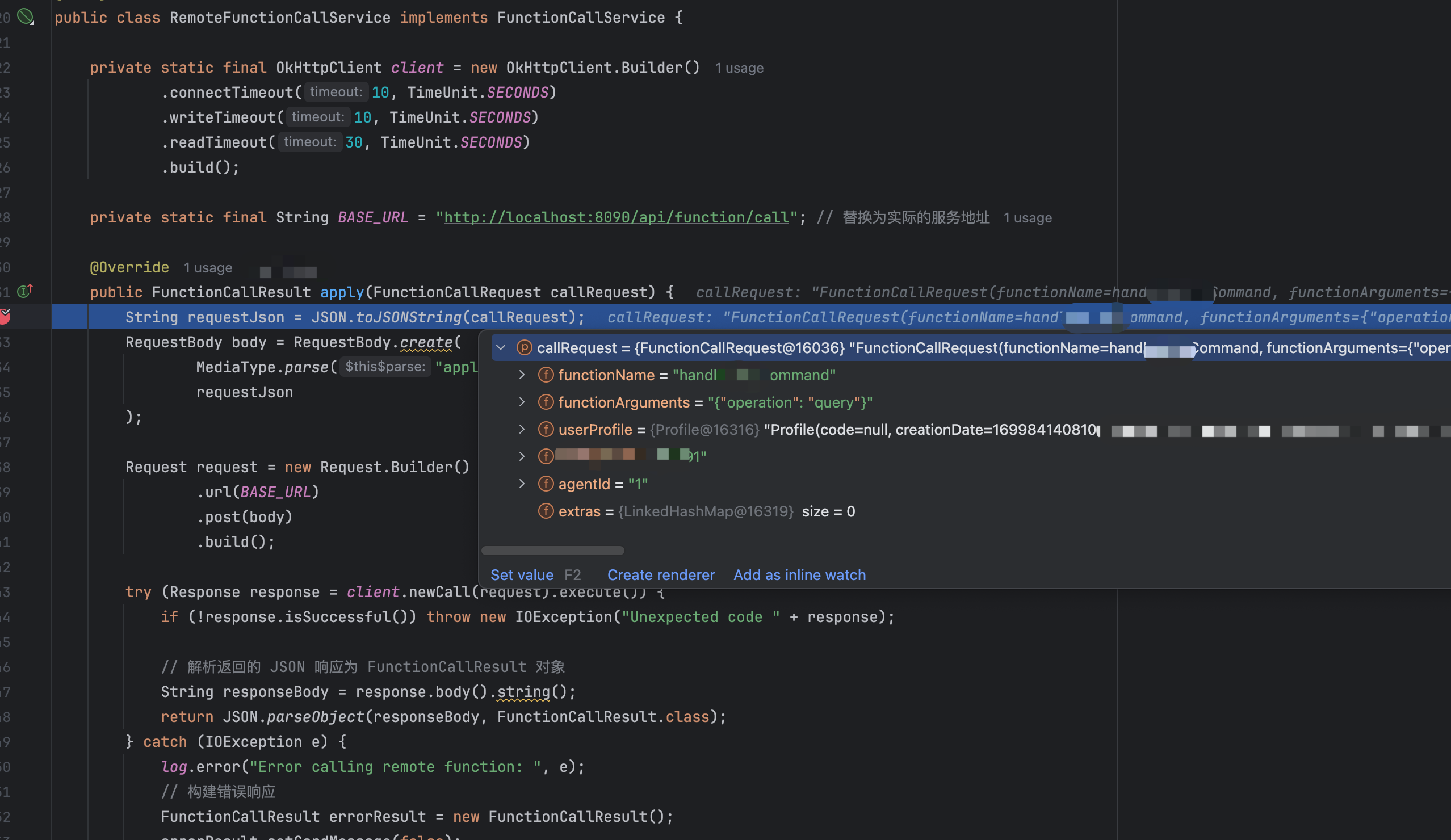Click the Create renderer link
Screen dimensions: 1451x840
(661, 574)
